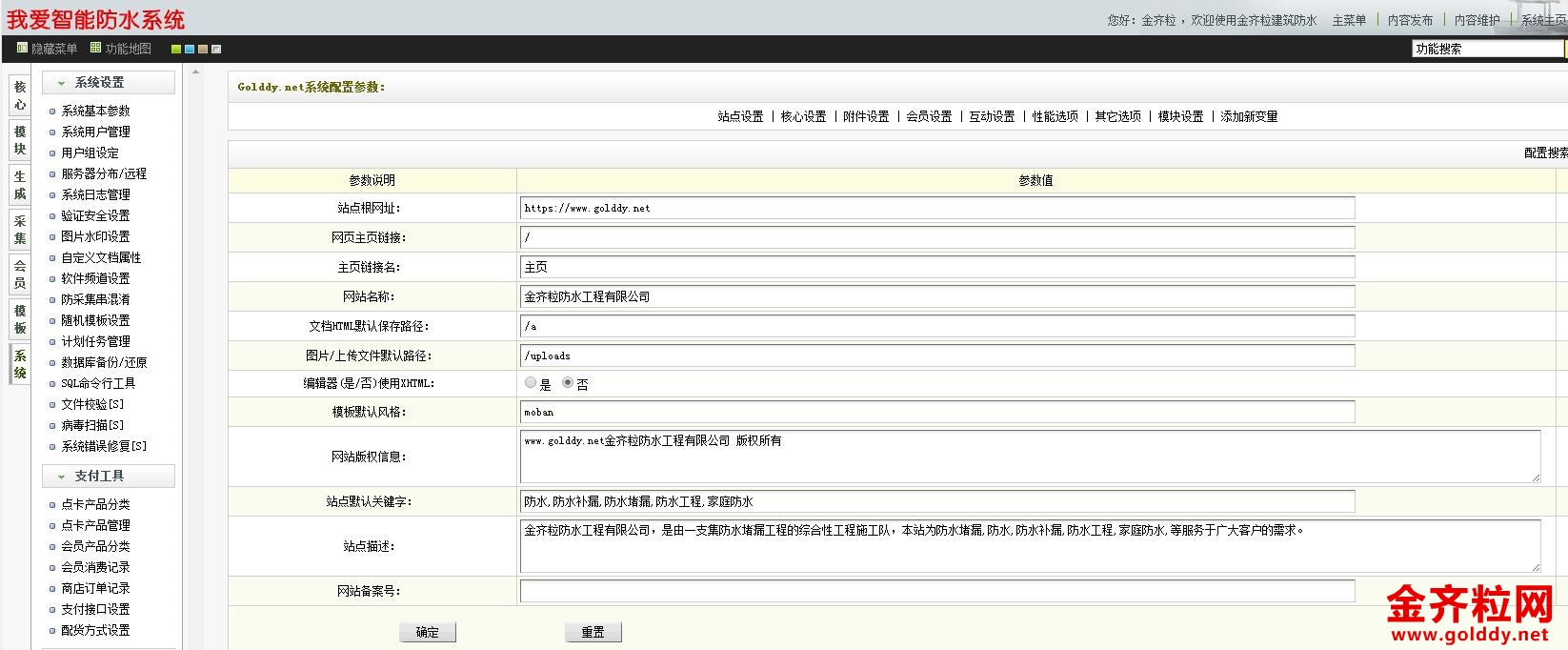Viewport: 1568px width, 650px height.
Task: Open 随机模板设置 in sidebar
Action: tap(95, 320)
